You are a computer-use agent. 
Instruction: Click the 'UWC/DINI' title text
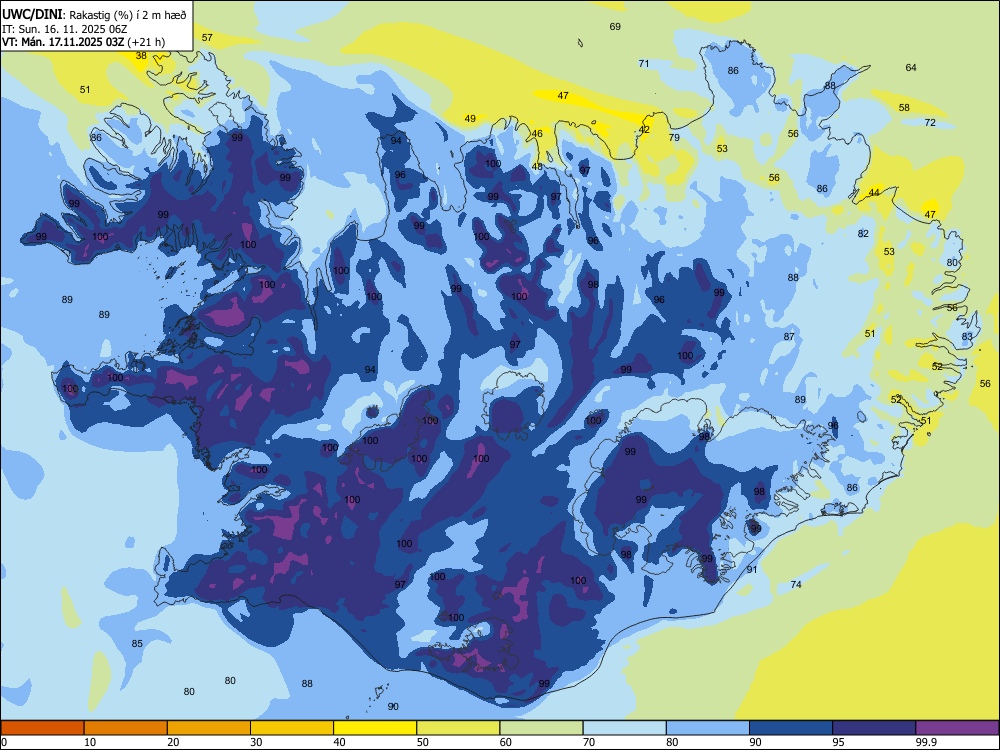tap(33, 15)
